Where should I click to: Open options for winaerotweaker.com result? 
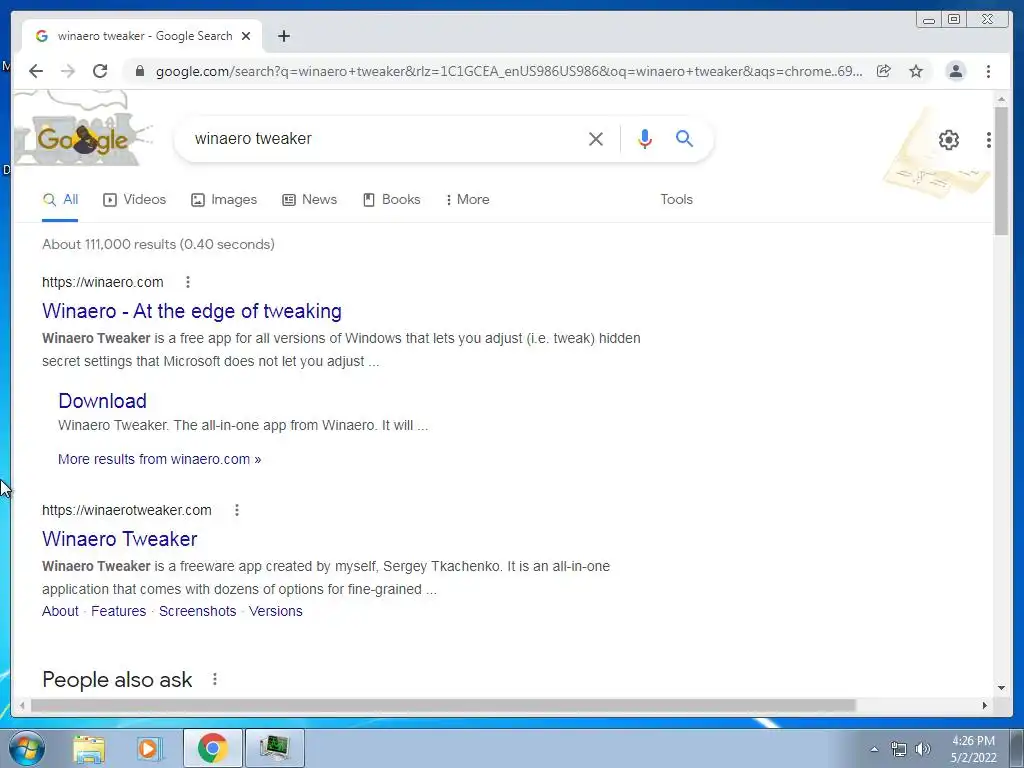(237, 510)
